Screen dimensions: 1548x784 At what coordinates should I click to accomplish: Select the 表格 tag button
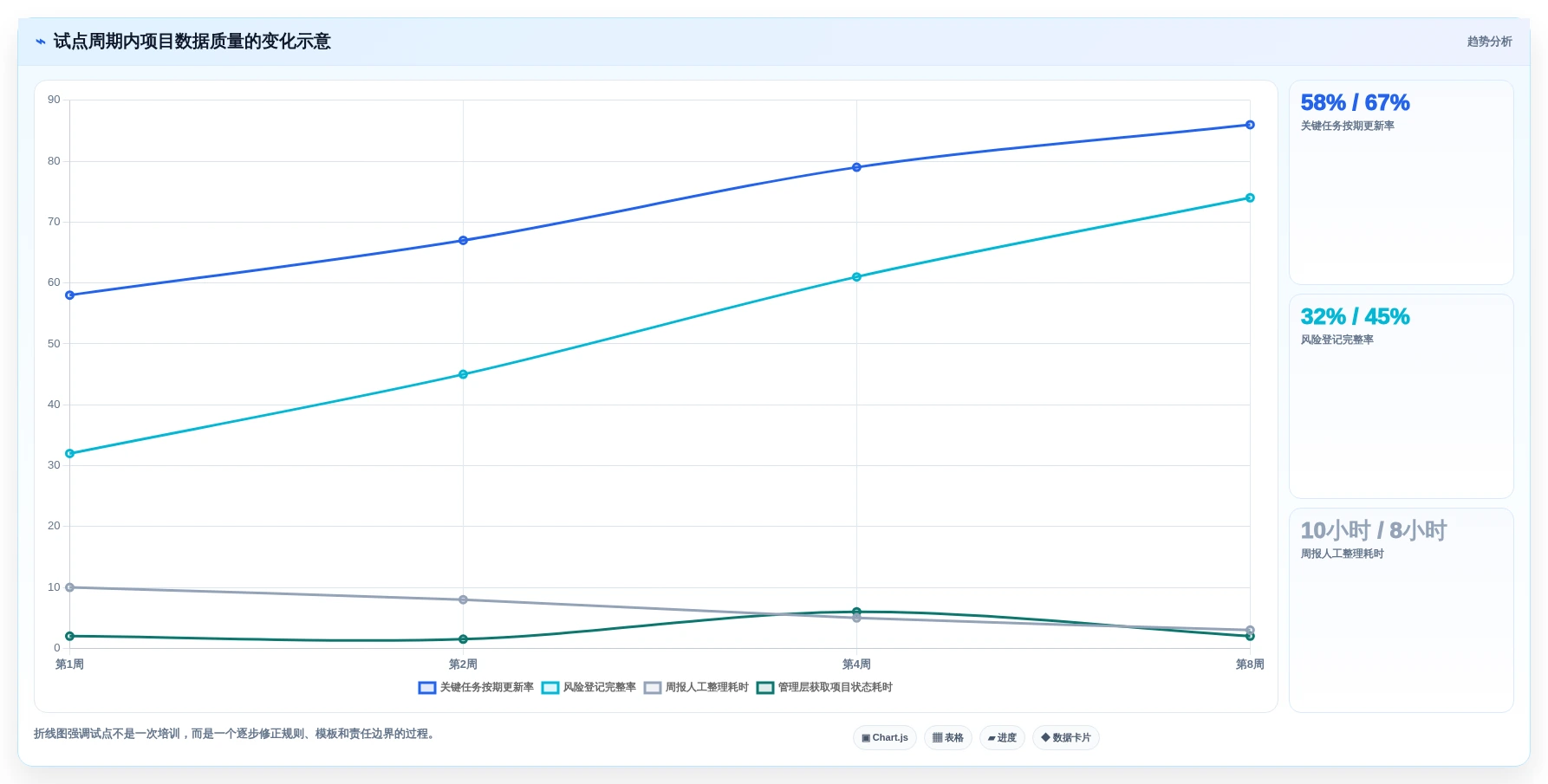tap(948, 738)
